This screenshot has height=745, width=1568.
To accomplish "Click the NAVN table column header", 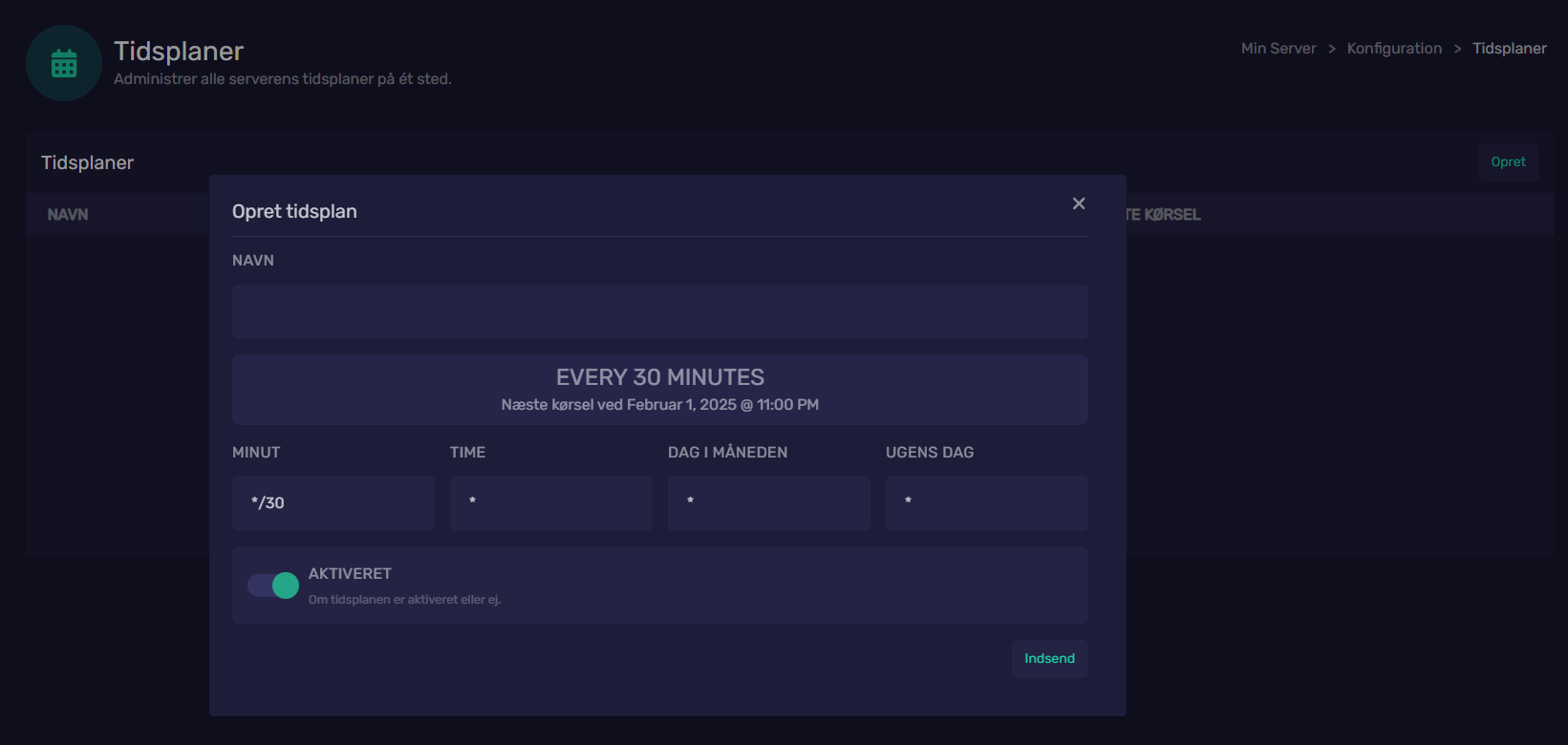I will click(x=68, y=215).
